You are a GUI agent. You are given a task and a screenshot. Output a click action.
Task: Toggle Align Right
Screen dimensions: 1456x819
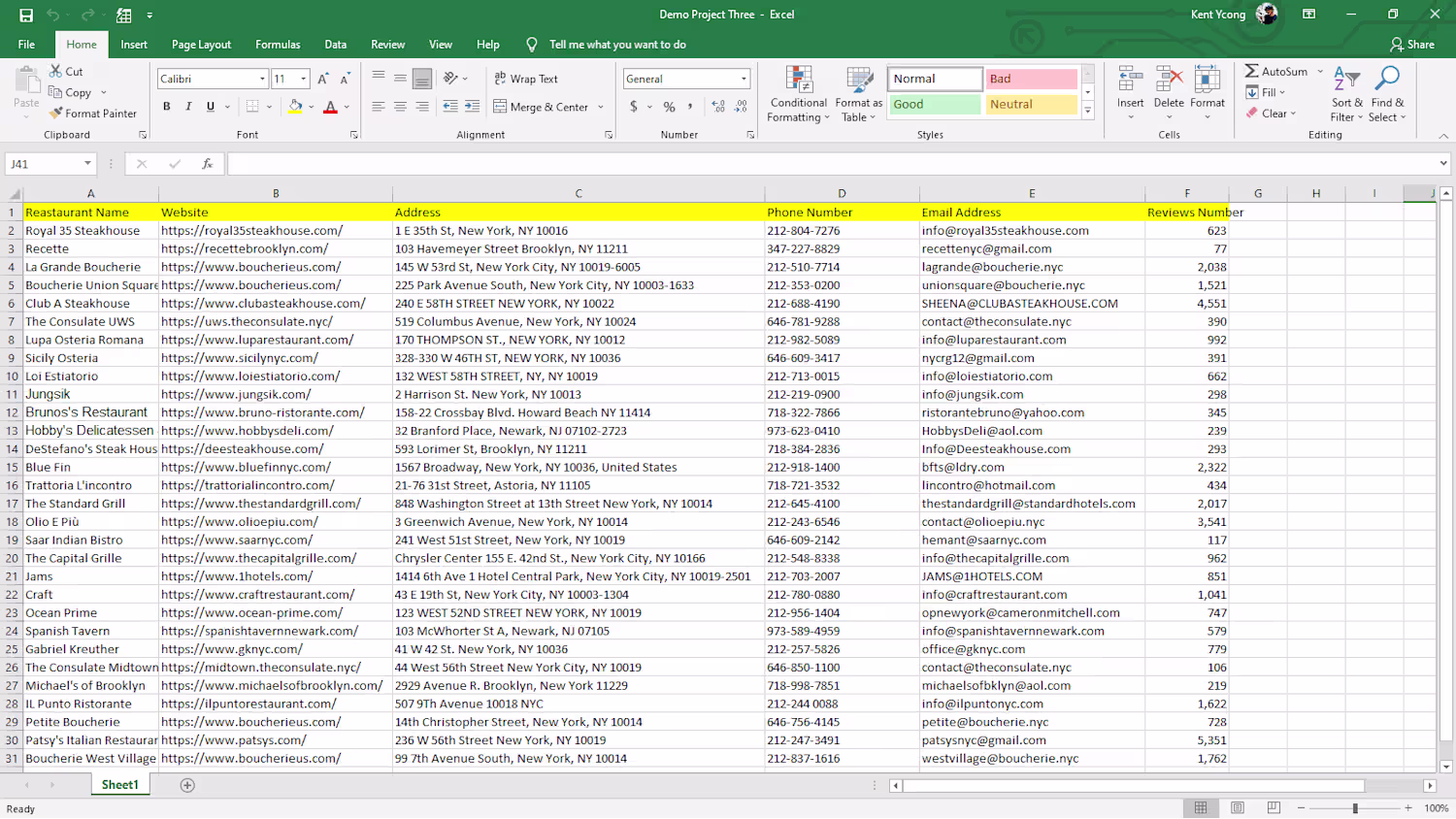pyautogui.click(x=421, y=107)
